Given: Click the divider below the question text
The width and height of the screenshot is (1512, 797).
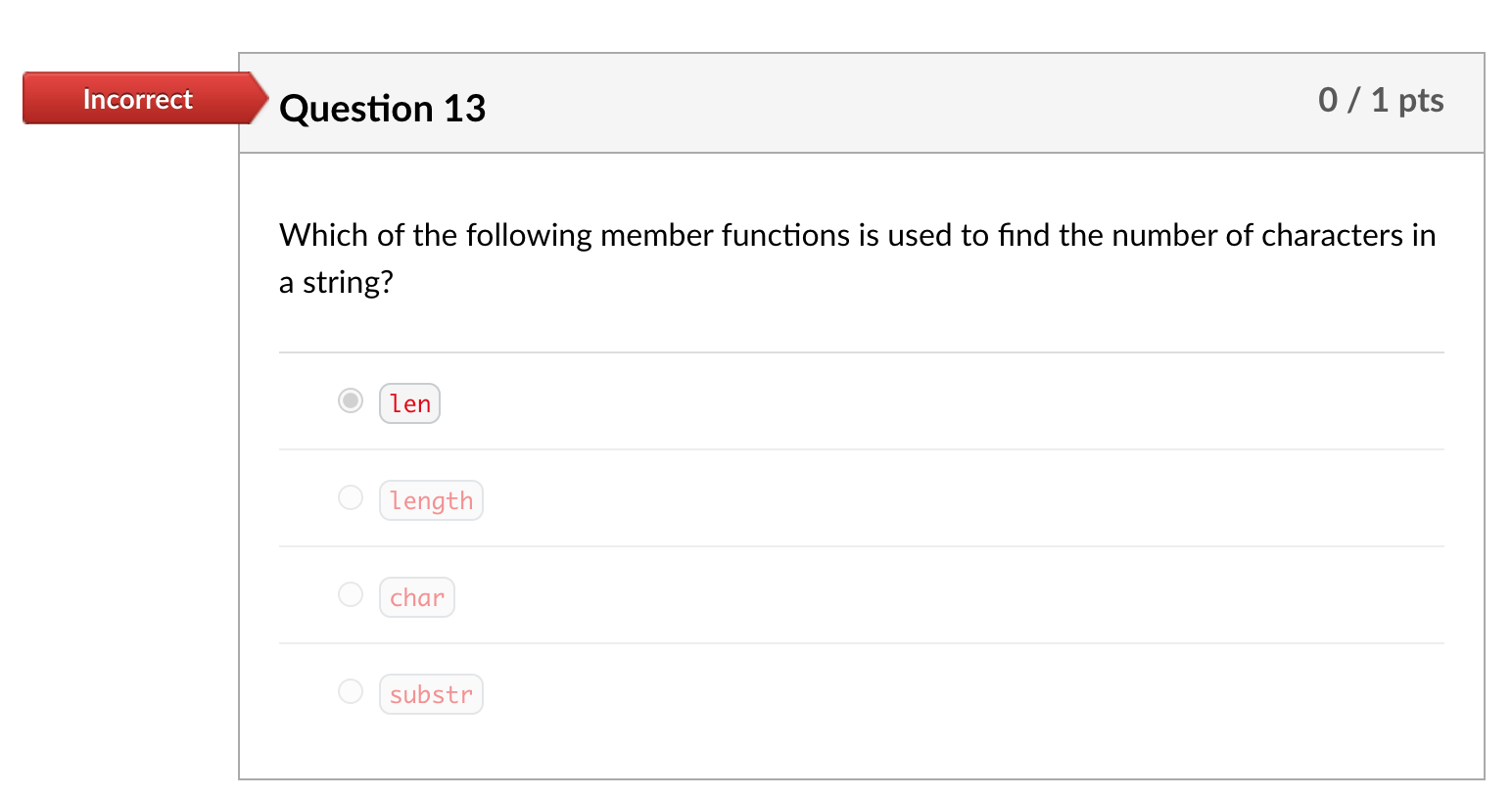Looking at the screenshot, I should pyautogui.click(x=862, y=351).
